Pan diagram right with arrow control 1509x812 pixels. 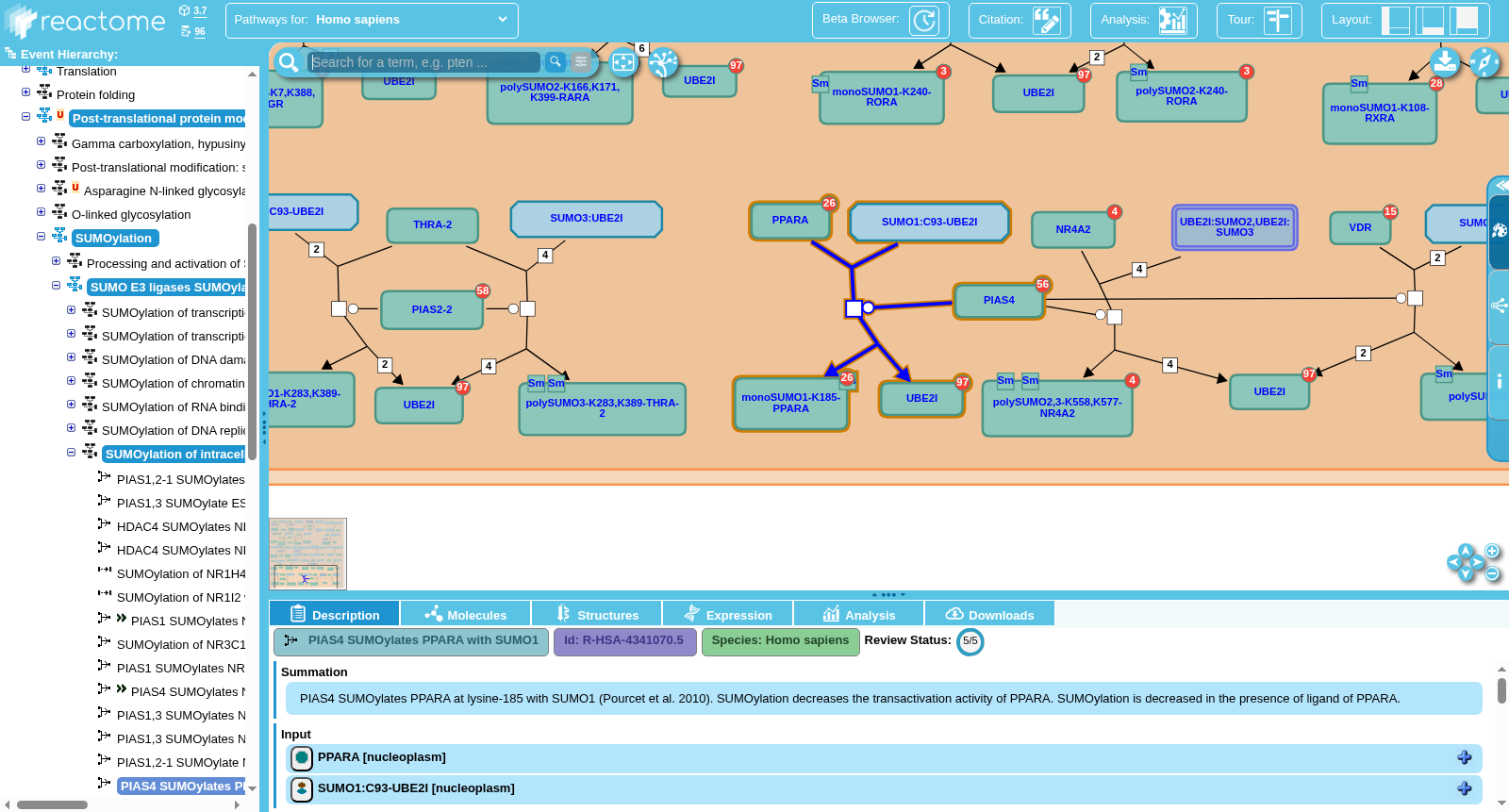point(1478,562)
